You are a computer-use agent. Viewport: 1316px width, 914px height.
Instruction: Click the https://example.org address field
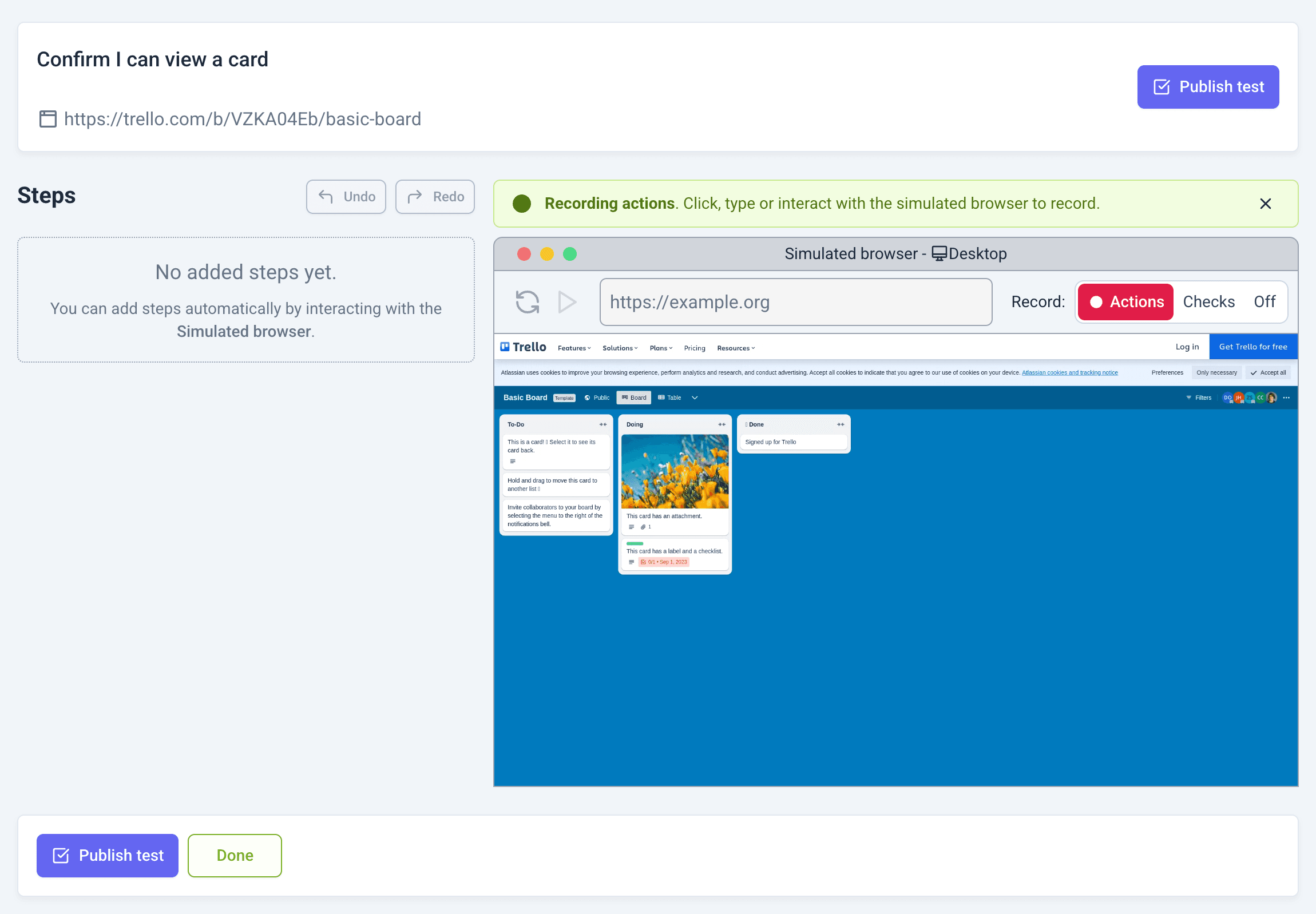[x=796, y=302]
